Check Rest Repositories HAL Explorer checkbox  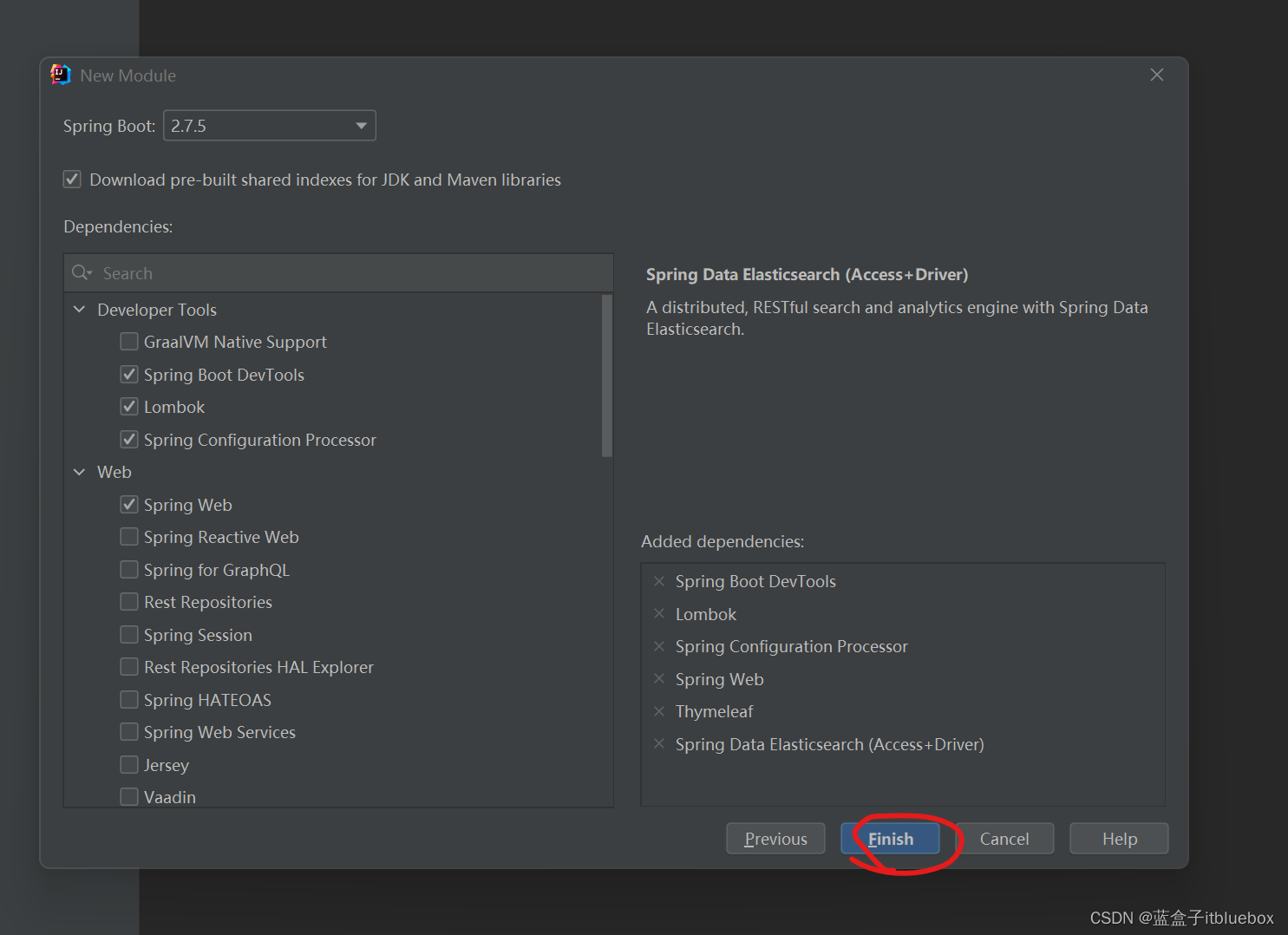point(129,667)
